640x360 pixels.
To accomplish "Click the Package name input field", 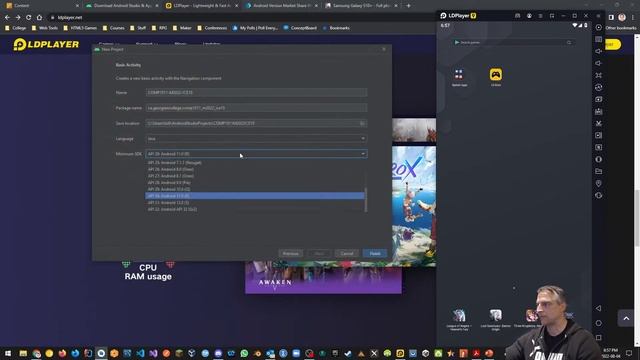I will tap(256, 108).
